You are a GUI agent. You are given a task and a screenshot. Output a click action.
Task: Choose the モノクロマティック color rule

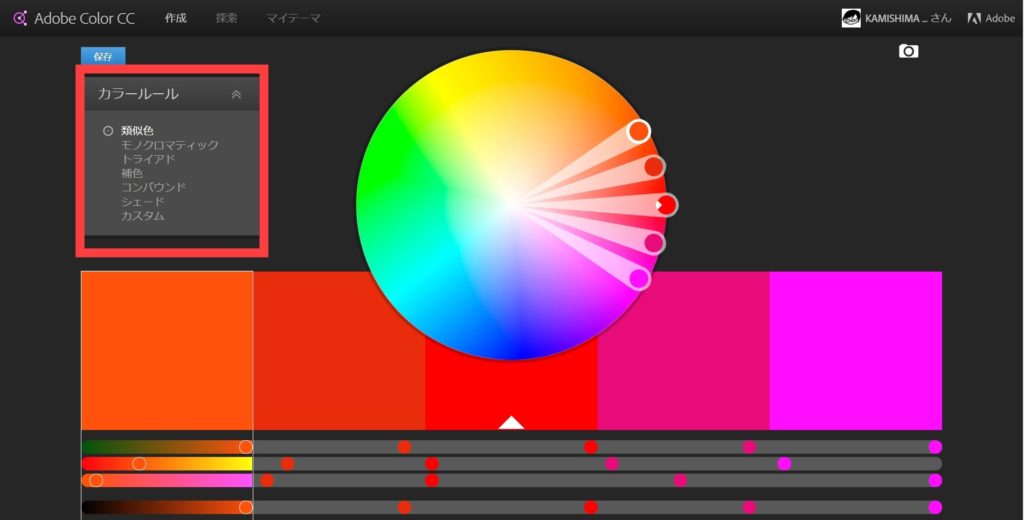(x=169, y=145)
